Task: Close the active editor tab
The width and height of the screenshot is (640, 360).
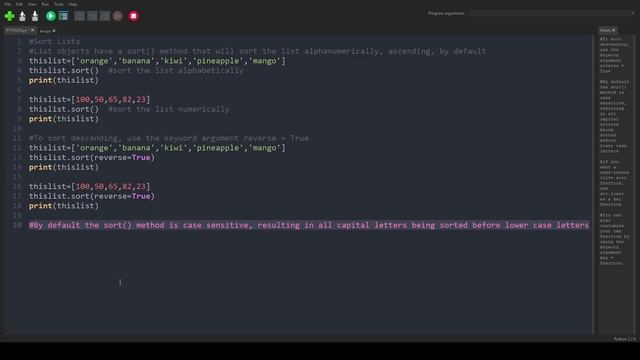Action: 33,30
